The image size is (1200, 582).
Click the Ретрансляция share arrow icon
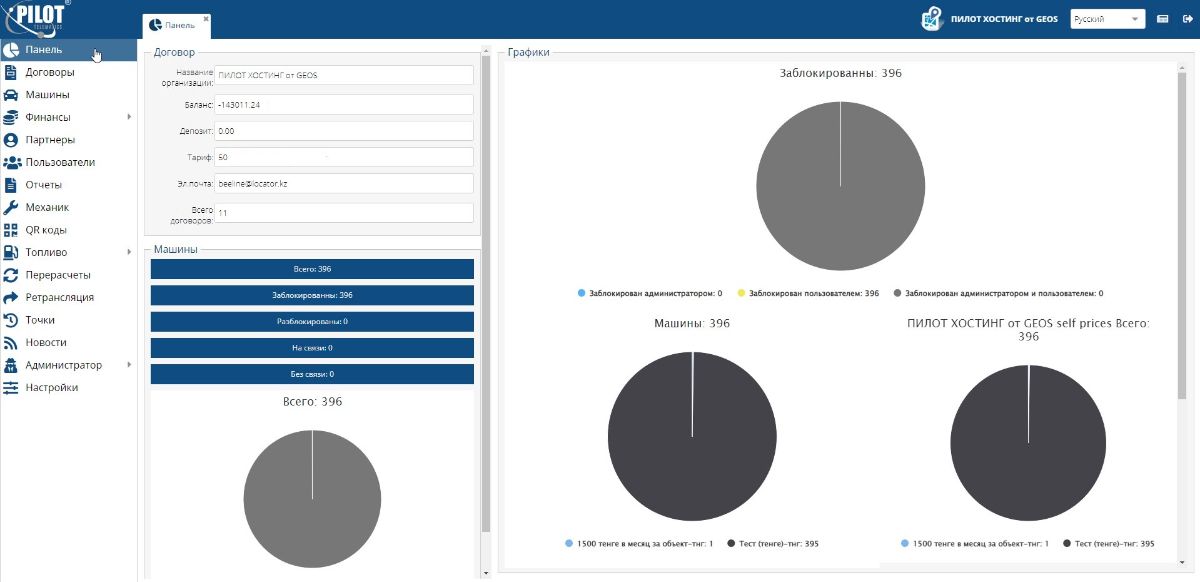11,297
